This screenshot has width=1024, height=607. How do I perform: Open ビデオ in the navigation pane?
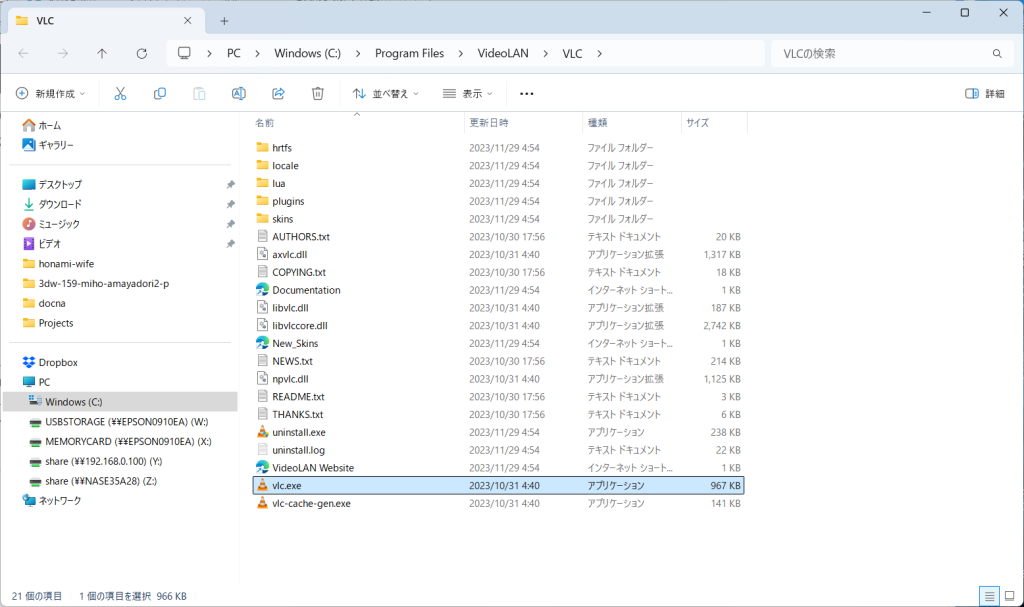(x=41, y=244)
